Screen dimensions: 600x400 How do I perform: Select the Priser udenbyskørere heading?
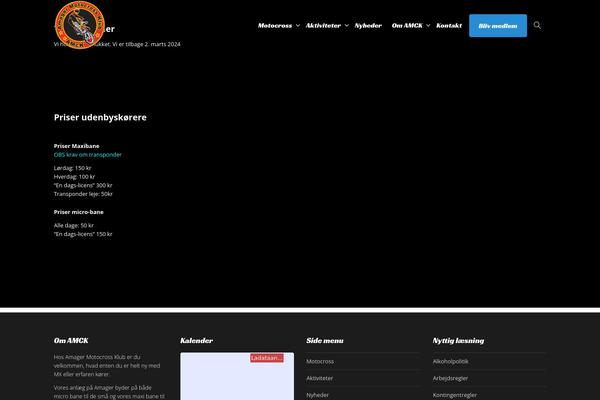100,118
